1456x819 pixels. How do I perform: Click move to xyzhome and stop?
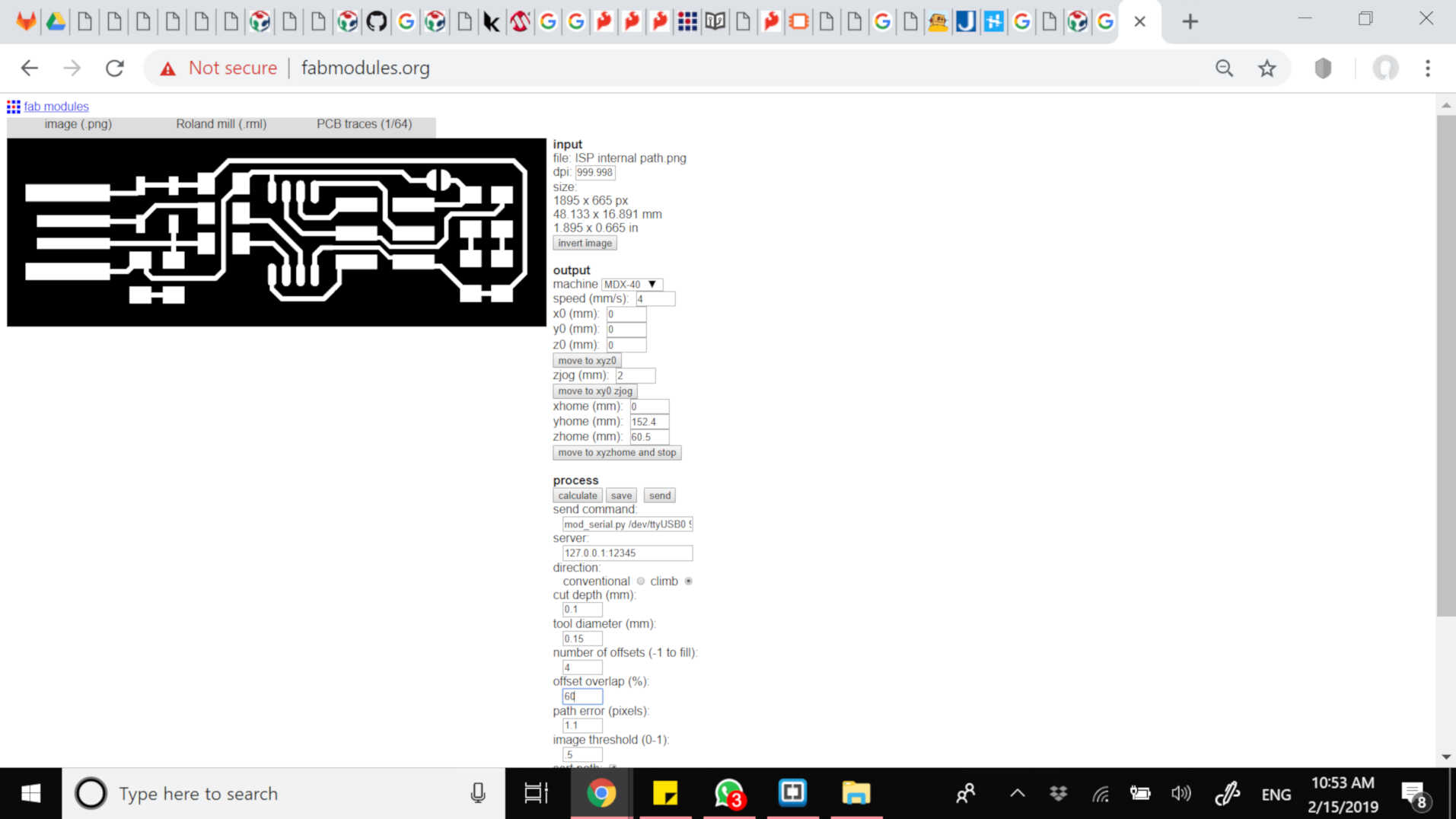coord(617,453)
